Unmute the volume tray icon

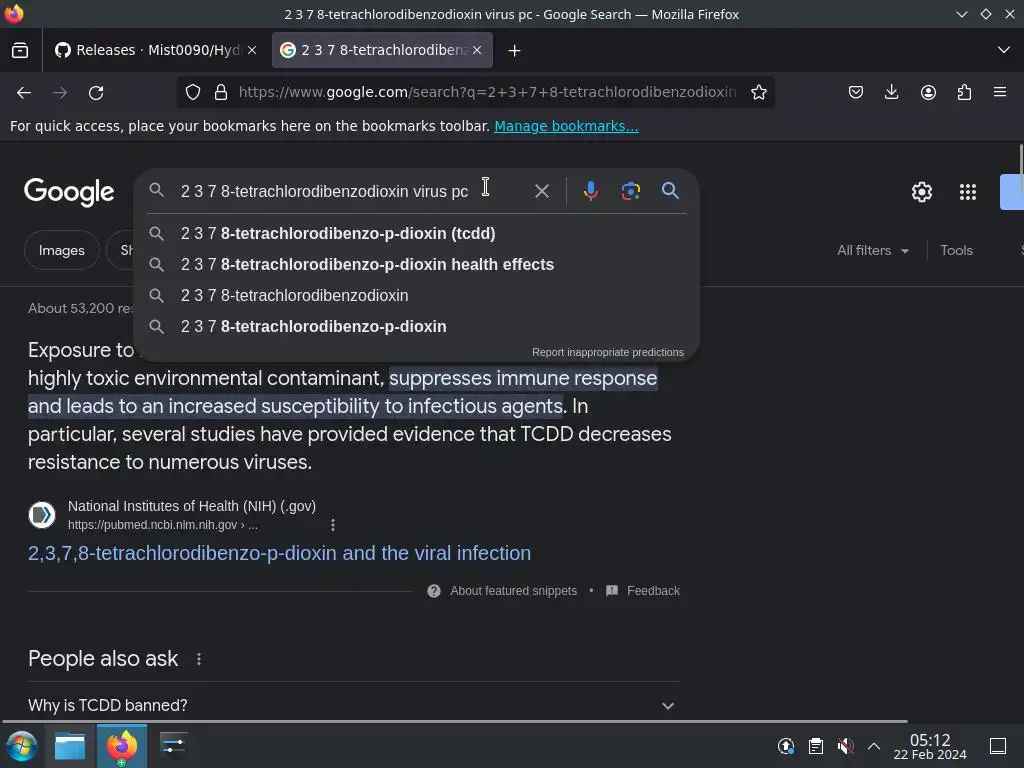click(845, 746)
